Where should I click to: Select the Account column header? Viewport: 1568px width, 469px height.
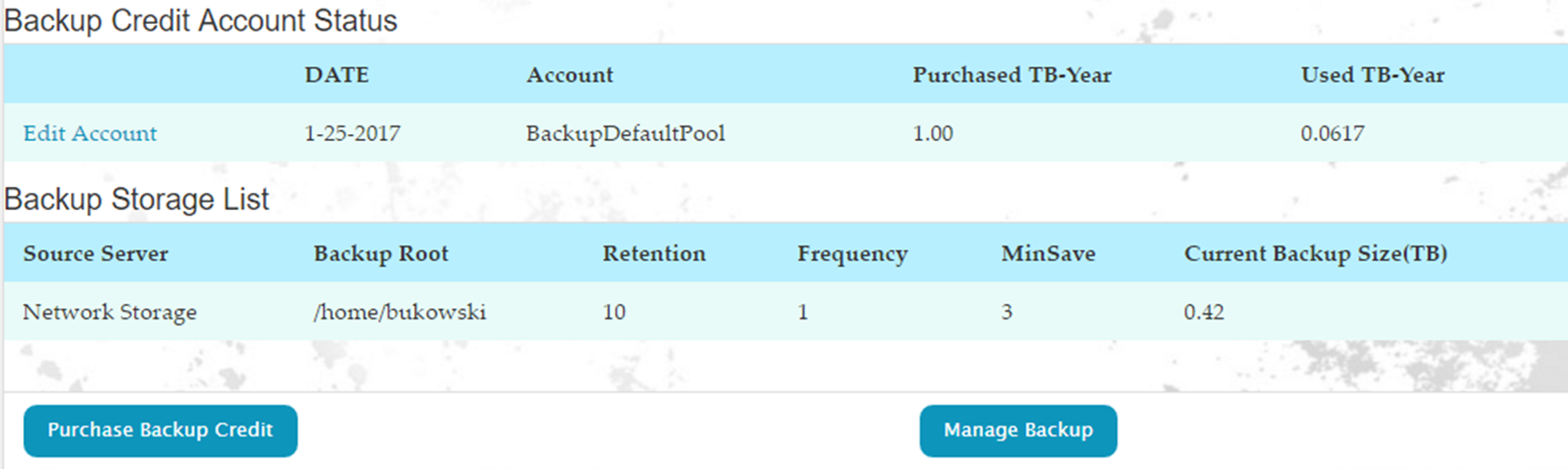(570, 75)
